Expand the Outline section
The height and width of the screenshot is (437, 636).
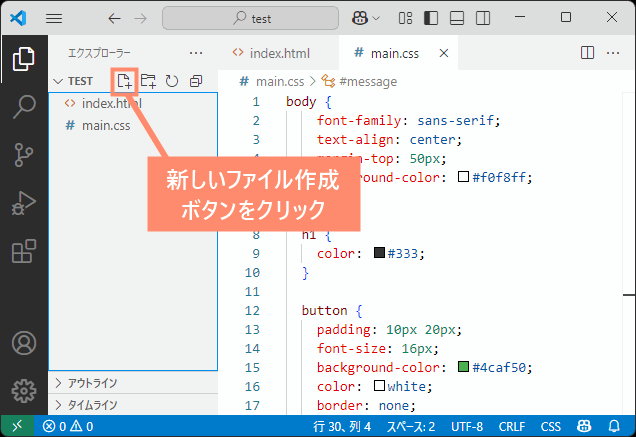pyautogui.click(x=133, y=383)
